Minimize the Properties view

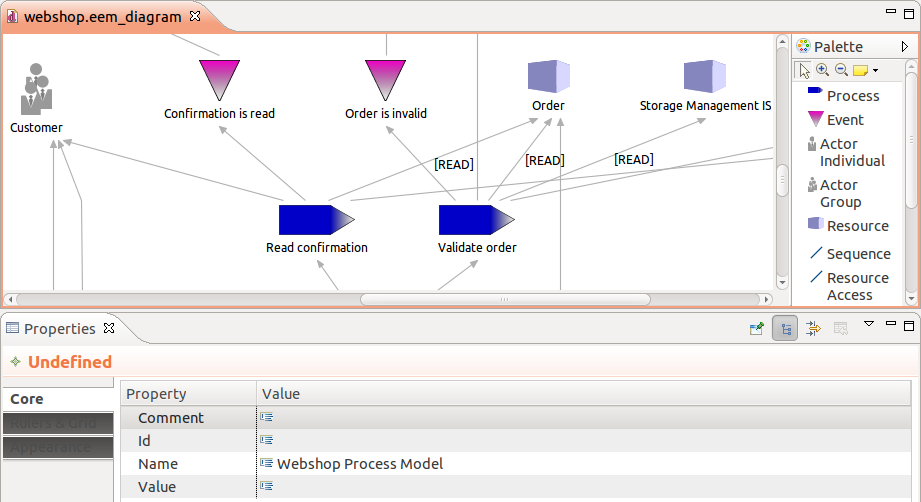coord(891,324)
